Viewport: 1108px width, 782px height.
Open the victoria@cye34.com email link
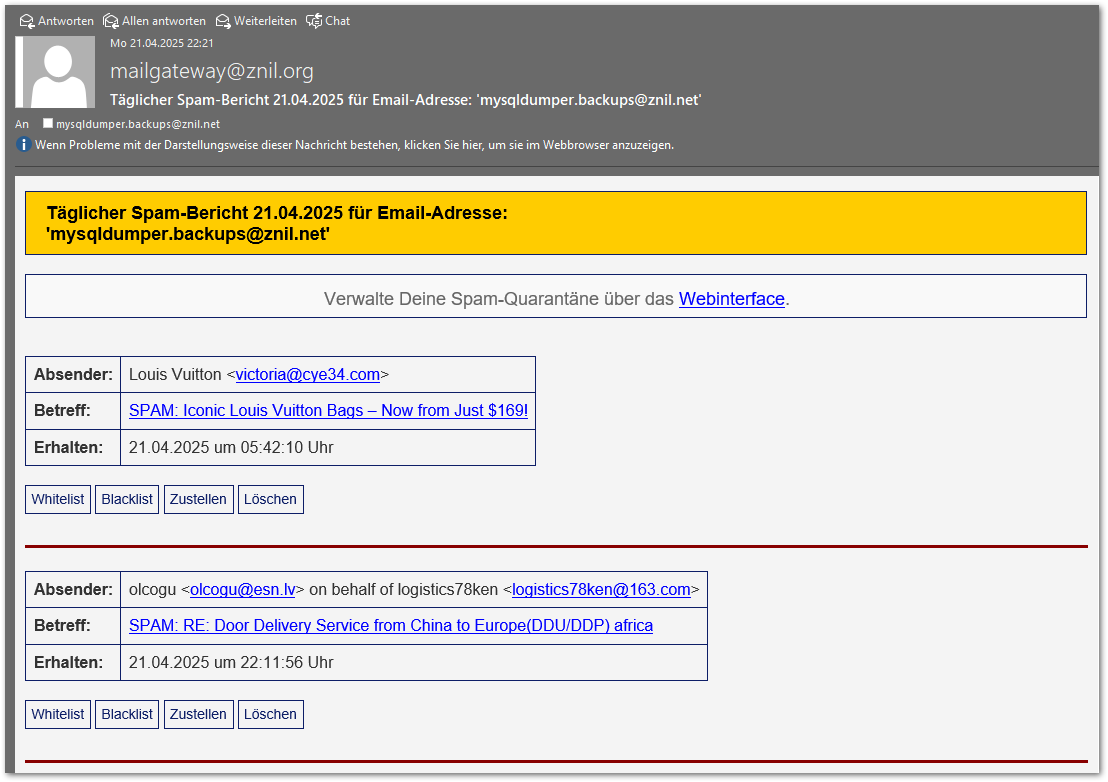click(x=307, y=375)
